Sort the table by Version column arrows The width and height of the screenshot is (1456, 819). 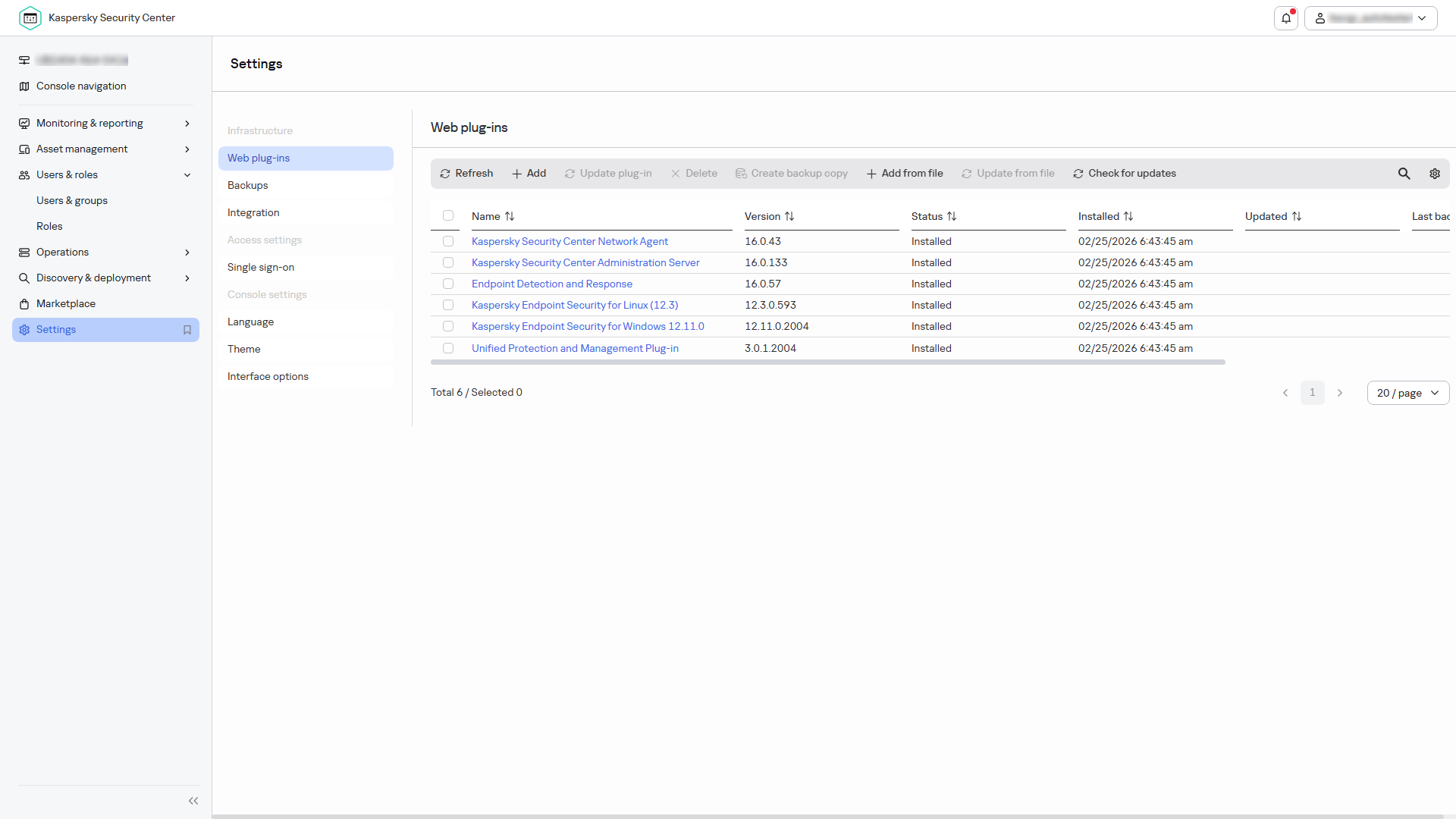tap(789, 216)
